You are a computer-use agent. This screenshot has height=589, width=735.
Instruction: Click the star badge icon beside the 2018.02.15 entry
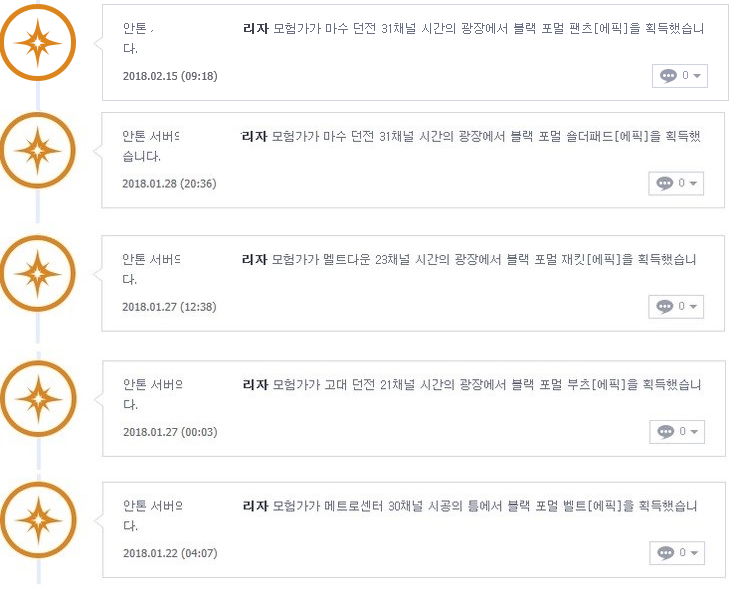coord(38,43)
